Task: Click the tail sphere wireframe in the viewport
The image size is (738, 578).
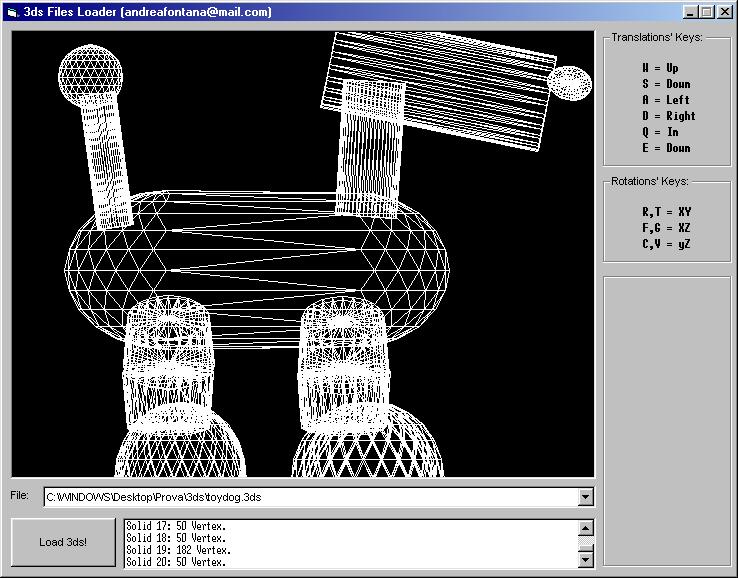Action: 91,71
